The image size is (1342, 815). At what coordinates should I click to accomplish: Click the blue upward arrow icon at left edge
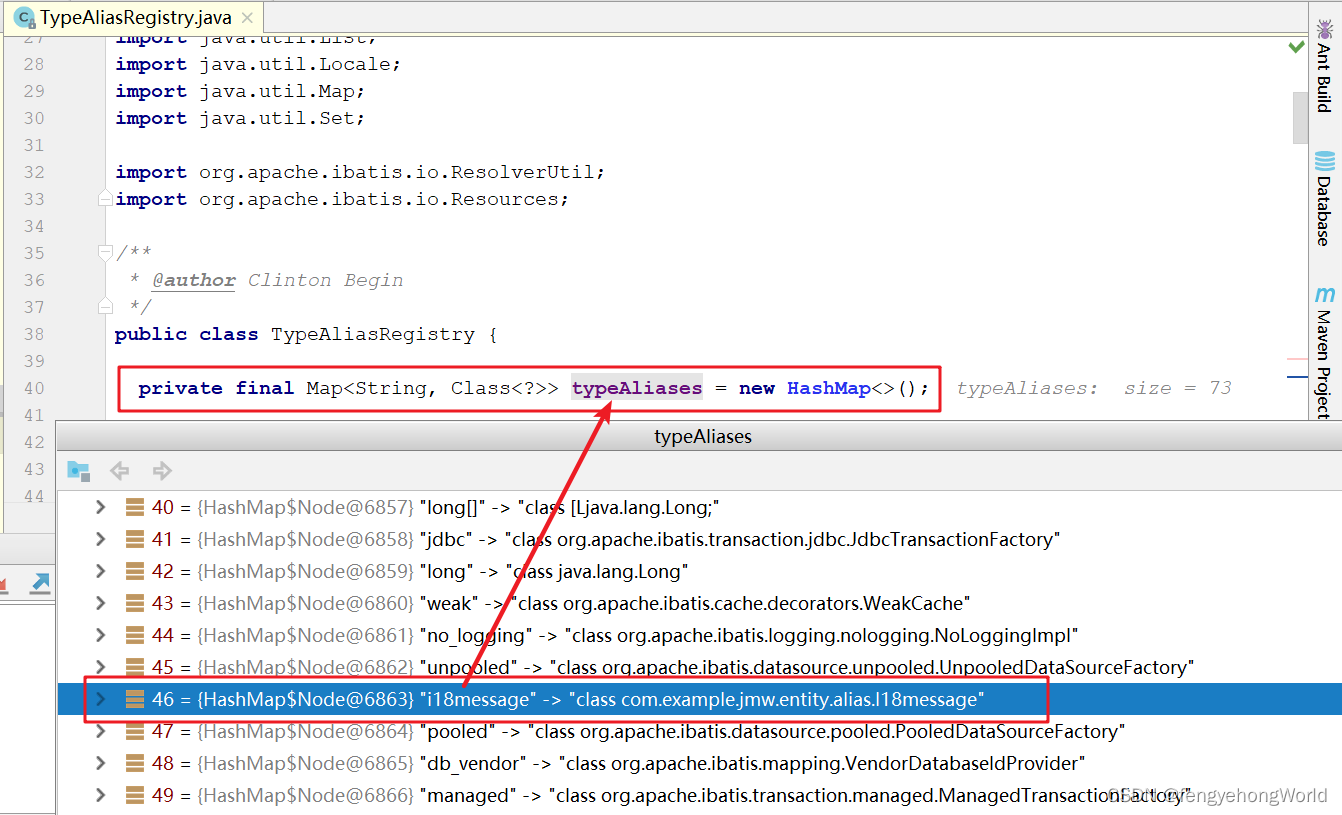click(x=40, y=583)
